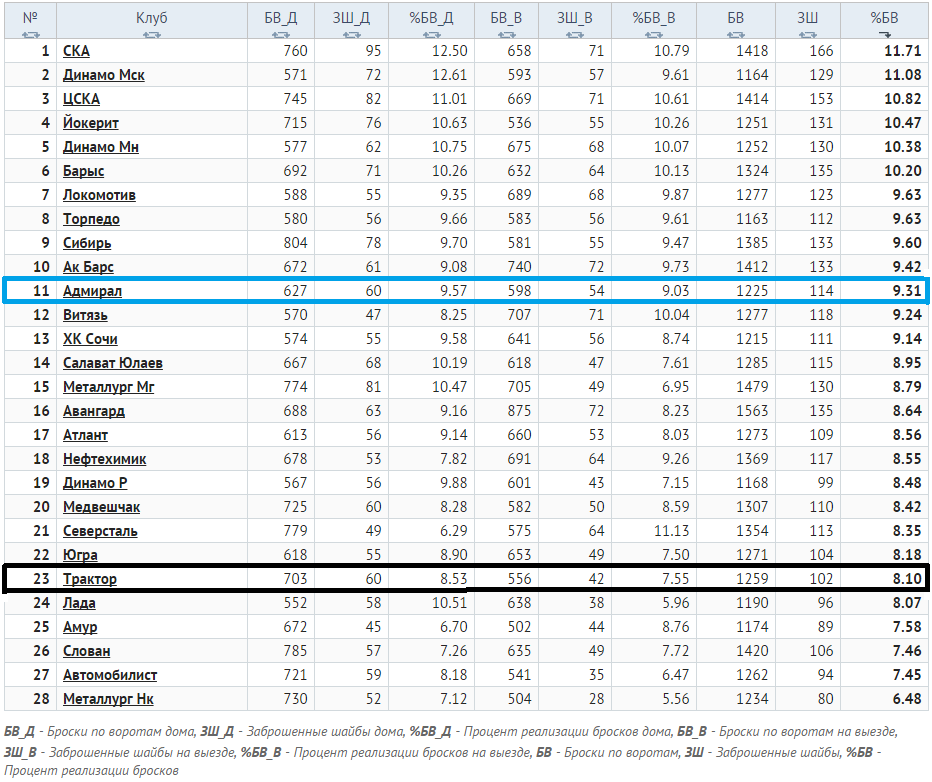Viewport: 932px width, 782px height.
Task: Go to Северсталь club page
Action: point(100,531)
